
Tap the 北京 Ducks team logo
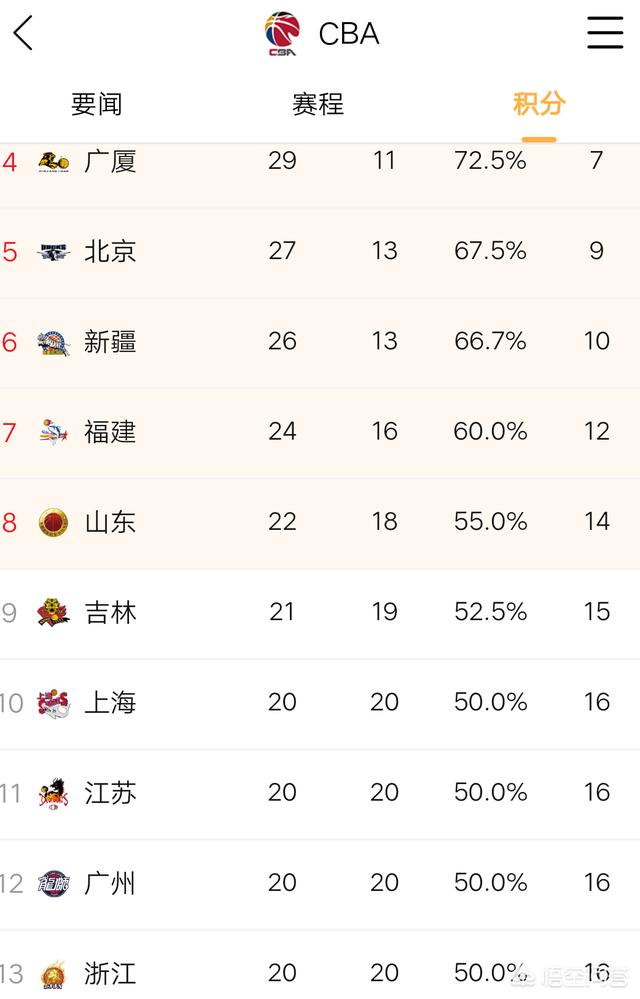tap(53, 252)
